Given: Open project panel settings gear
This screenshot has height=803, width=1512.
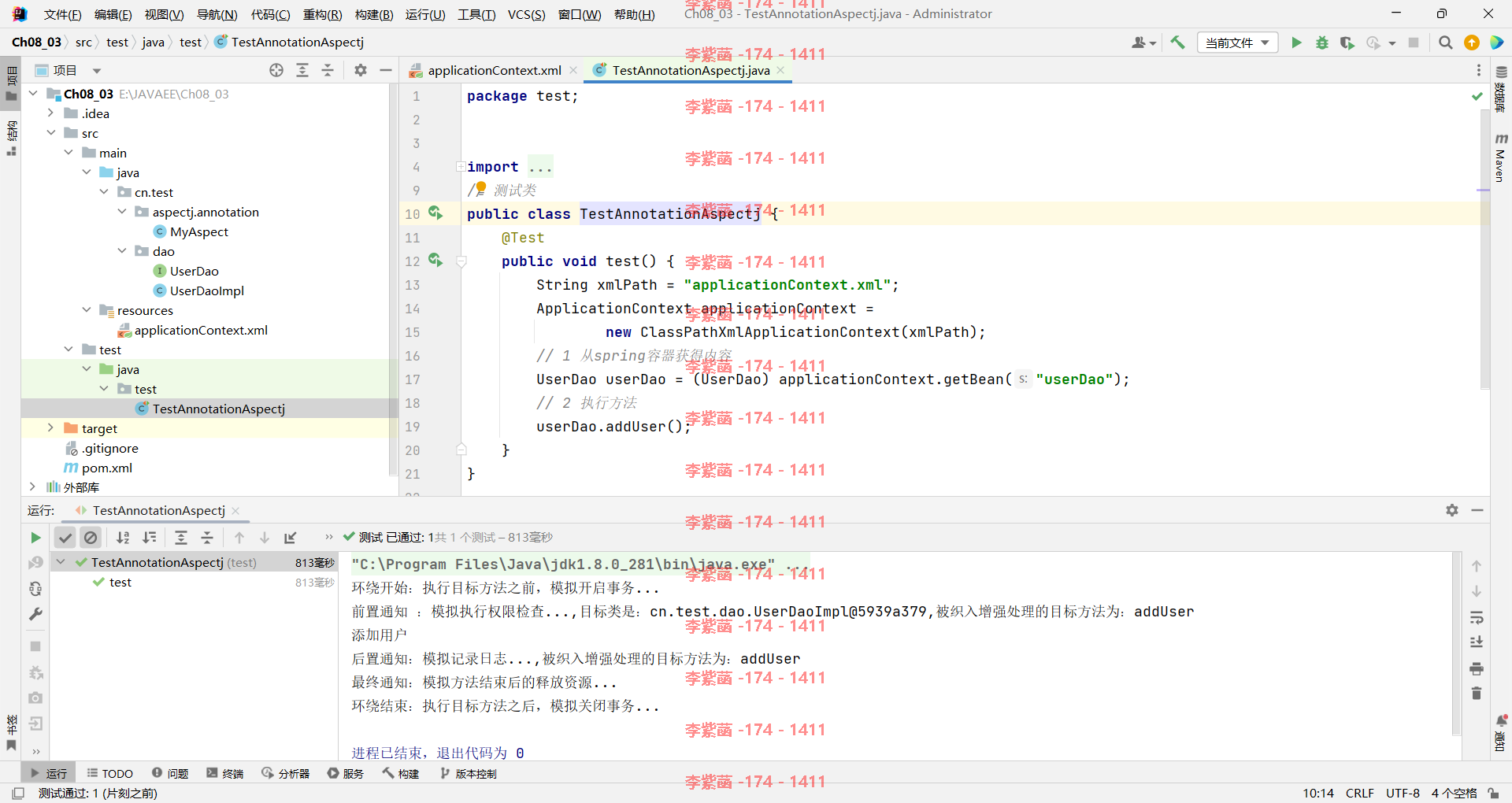Looking at the screenshot, I should [x=361, y=70].
